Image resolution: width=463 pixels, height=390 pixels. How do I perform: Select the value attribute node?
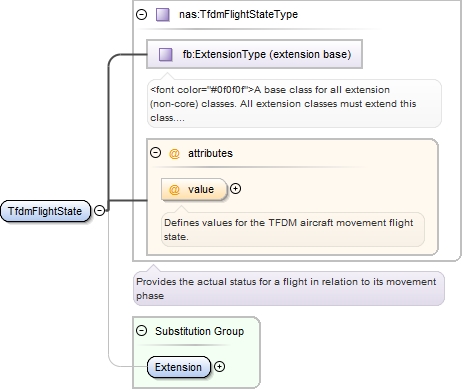pos(194,189)
